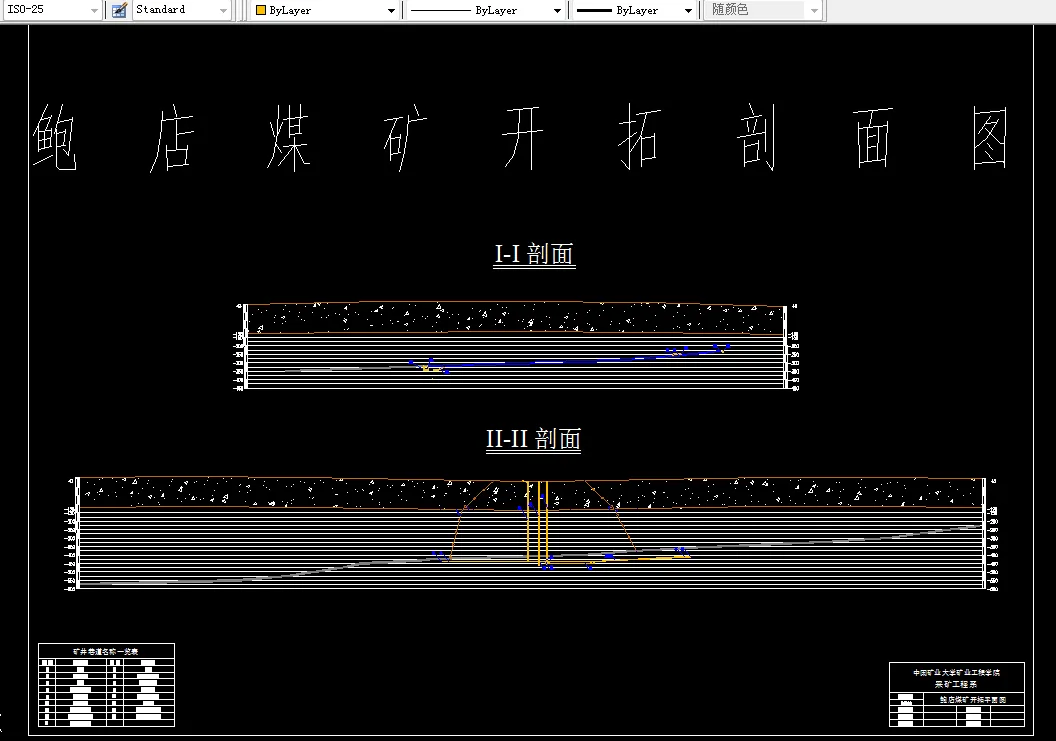Open the ByLayer linetype dropdown with thin line

tap(486, 11)
